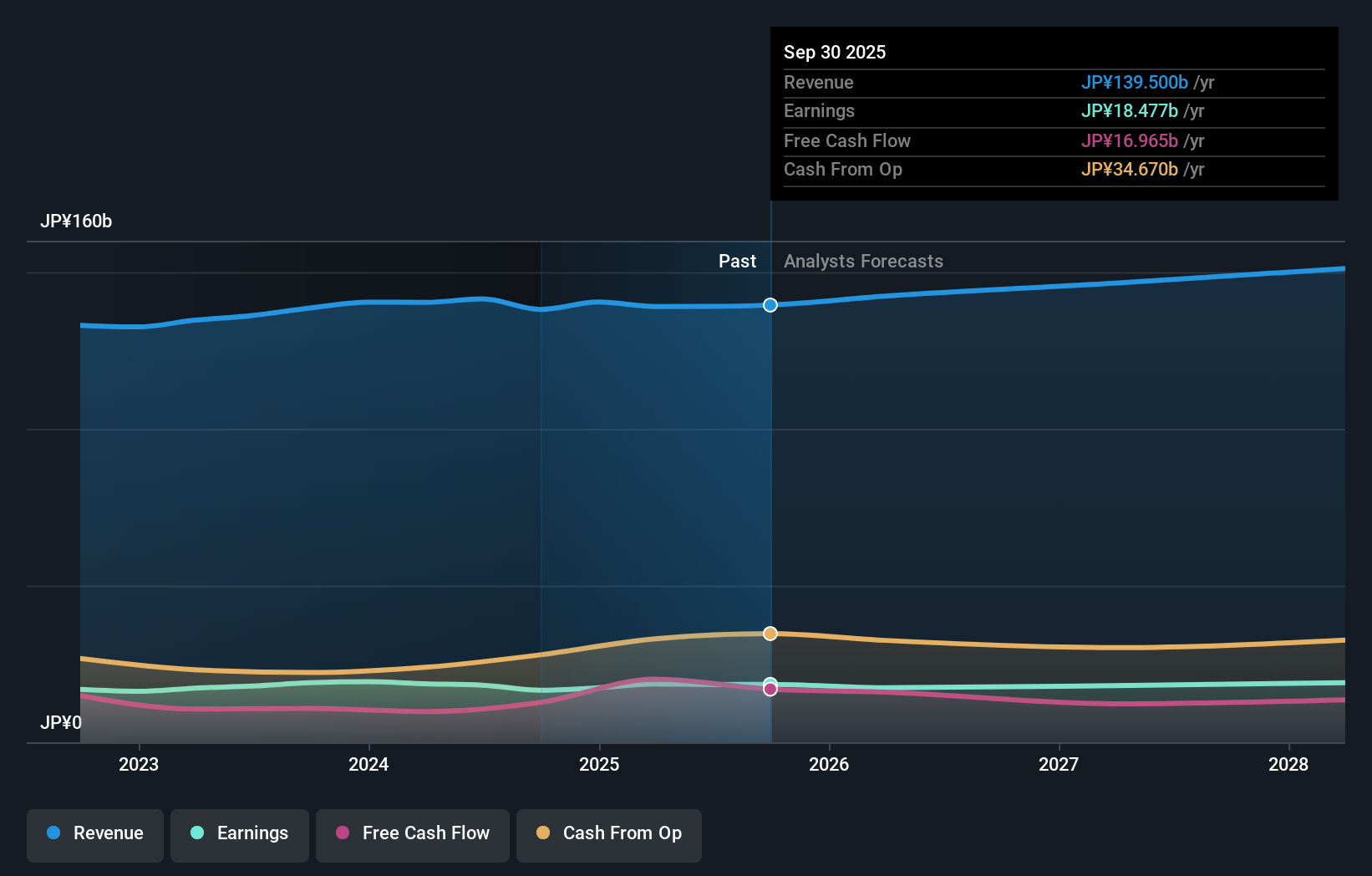Screen dimensions: 1372x876
Task: Toggle the Revenue legend button
Action: point(95,835)
